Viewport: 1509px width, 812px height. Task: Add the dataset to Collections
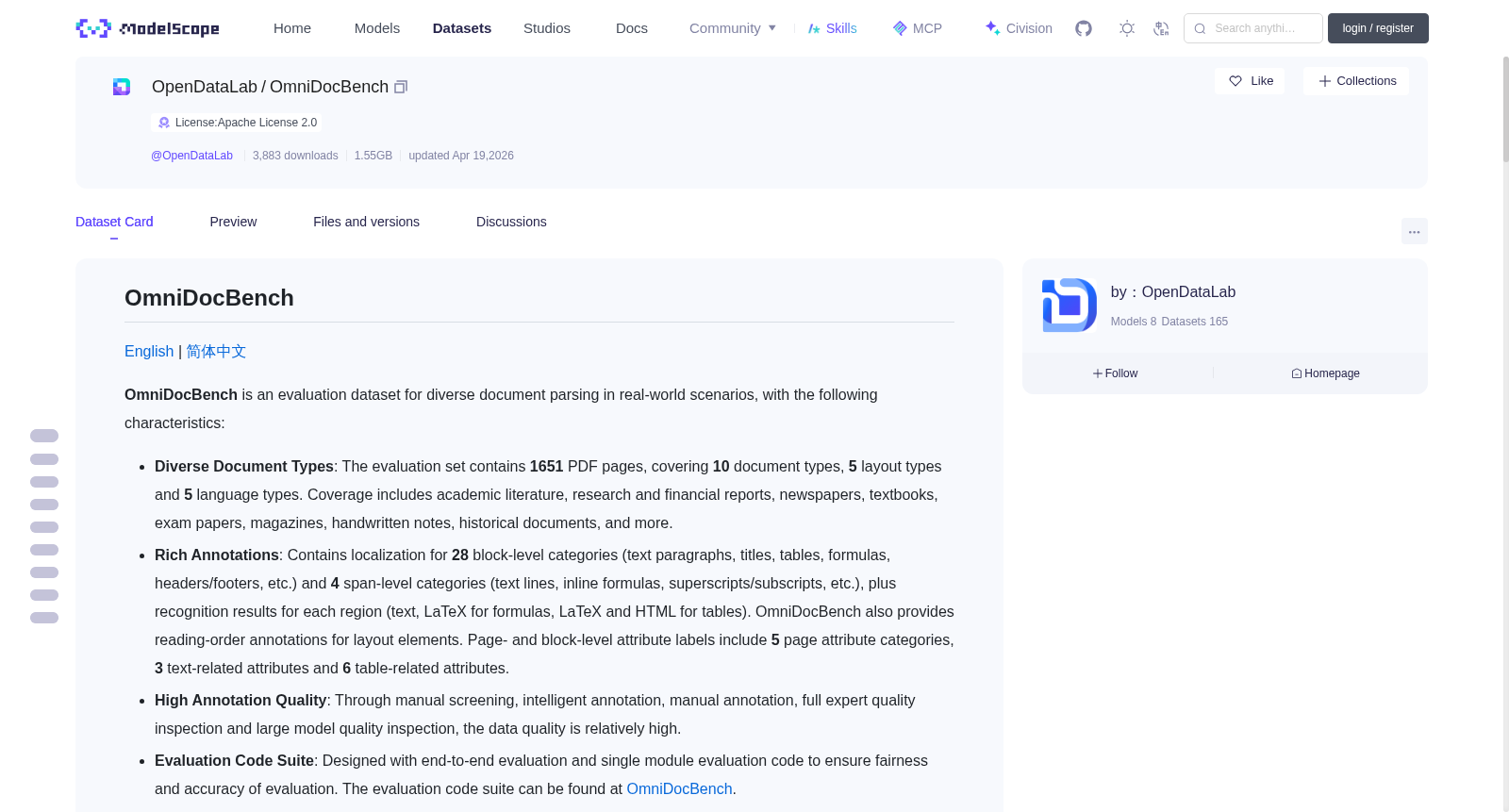(1356, 81)
